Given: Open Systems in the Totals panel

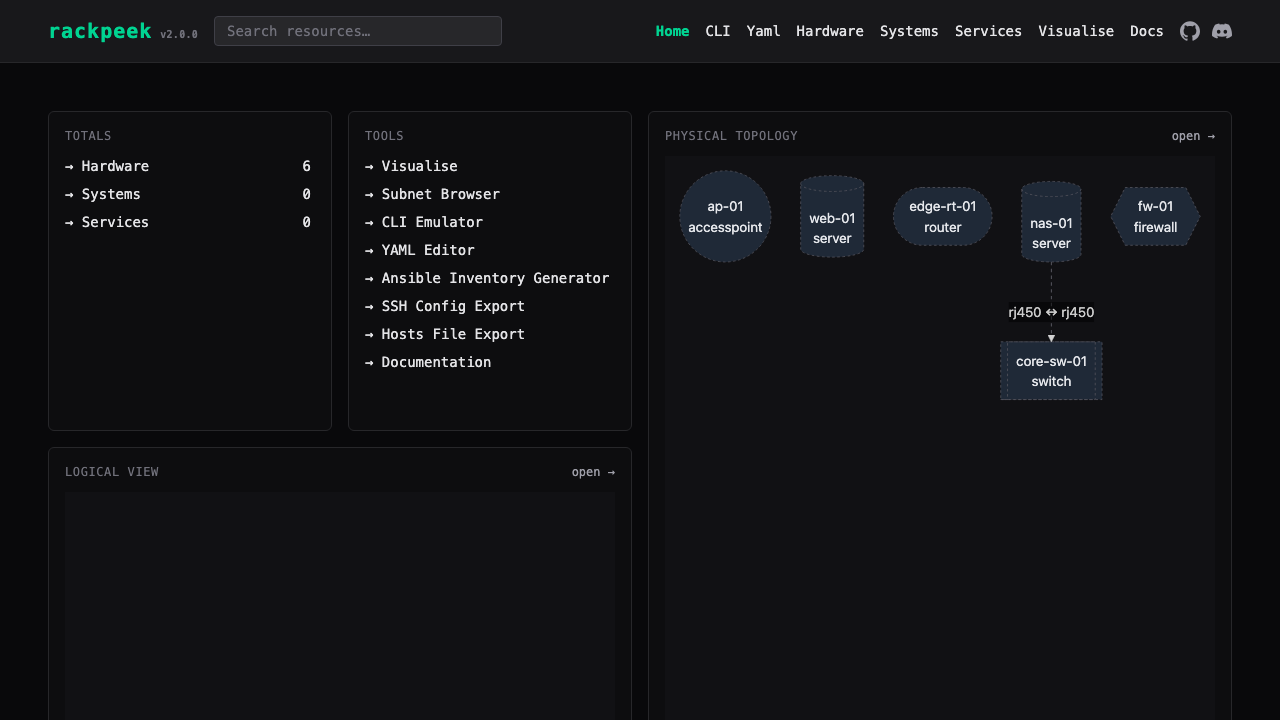Looking at the screenshot, I should [x=103, y=194].
